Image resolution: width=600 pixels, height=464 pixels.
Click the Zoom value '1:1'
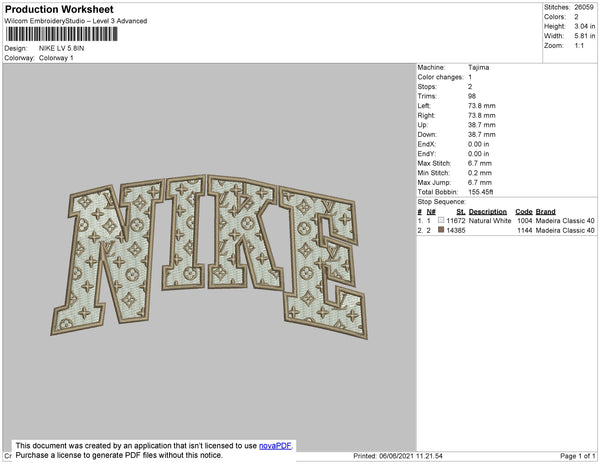pos(579,46)
